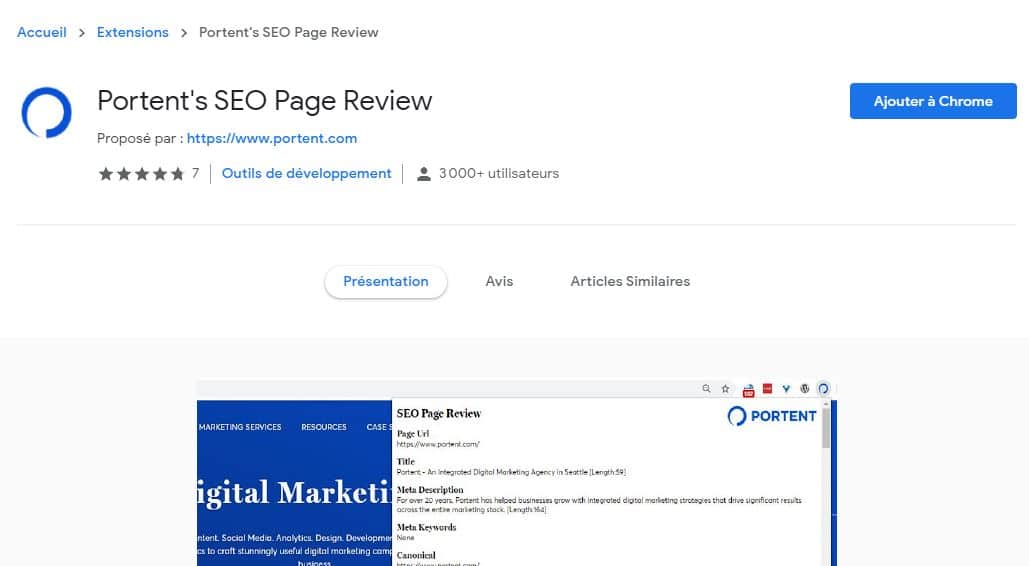Click the 3 000+ utilisateurs text
This screenshot has width=1029, height=566.
pos(499,173)
